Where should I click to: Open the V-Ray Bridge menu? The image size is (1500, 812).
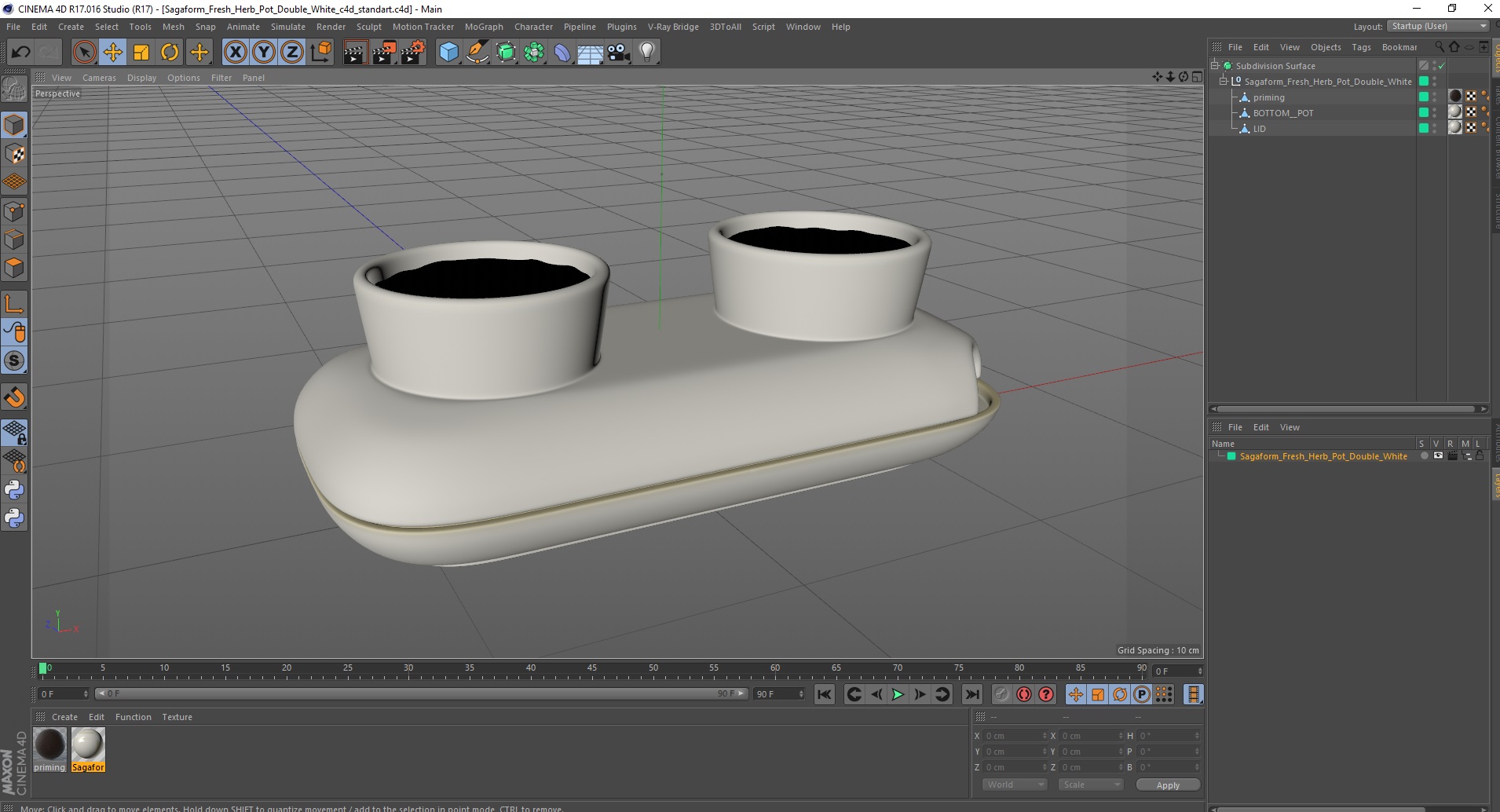(x=673, y=27)
